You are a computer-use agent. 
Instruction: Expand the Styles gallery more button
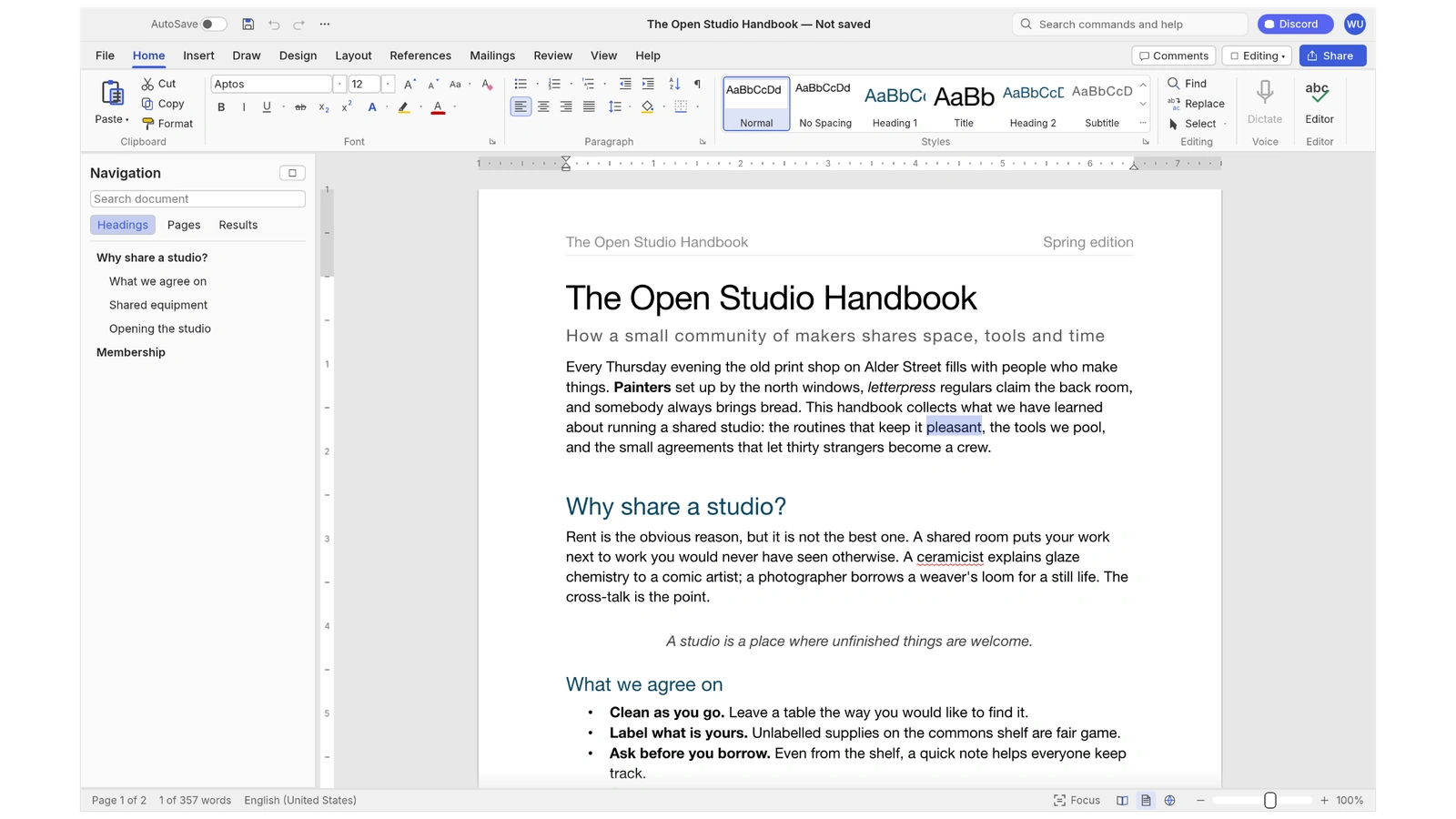pos(1143,123)
